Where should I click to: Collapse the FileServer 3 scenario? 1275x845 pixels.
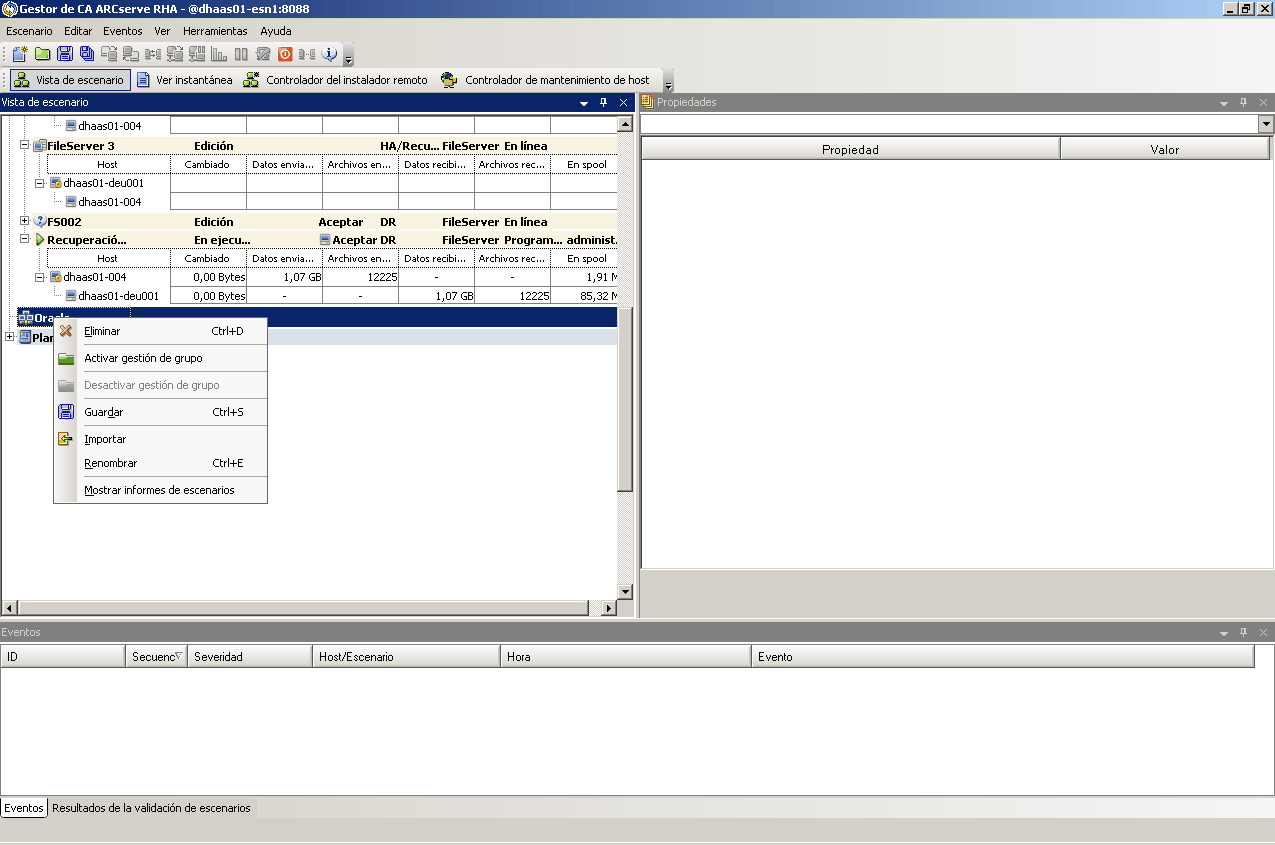(24, 145)
